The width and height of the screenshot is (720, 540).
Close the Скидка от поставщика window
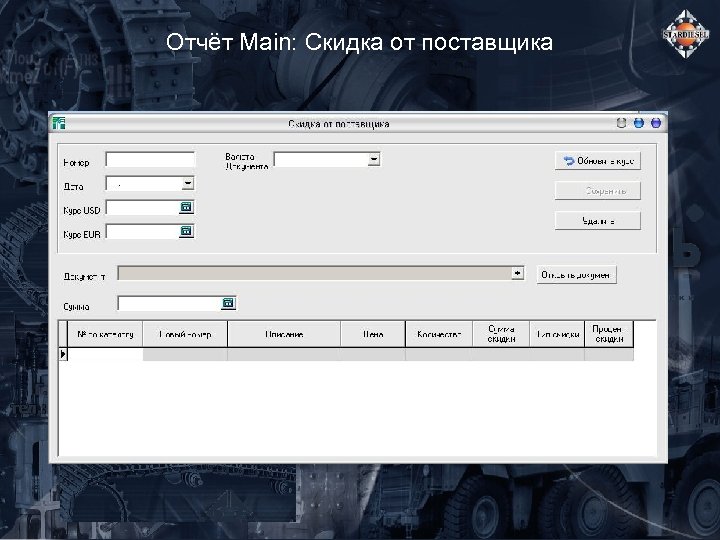click(x=656, y=123)
